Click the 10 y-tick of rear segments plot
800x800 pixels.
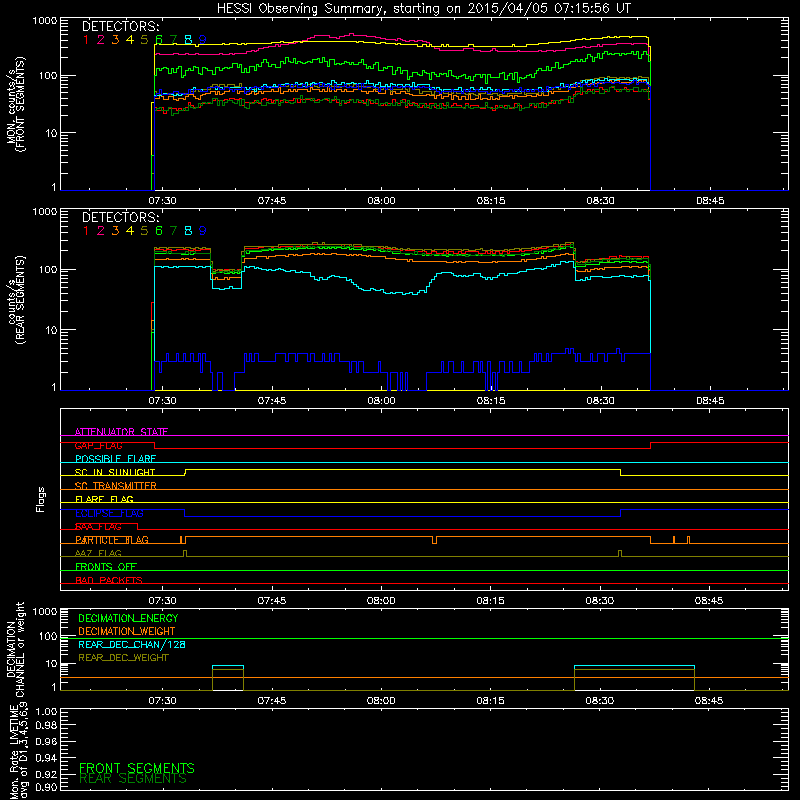pyautogui.click(x=51, y=331)
